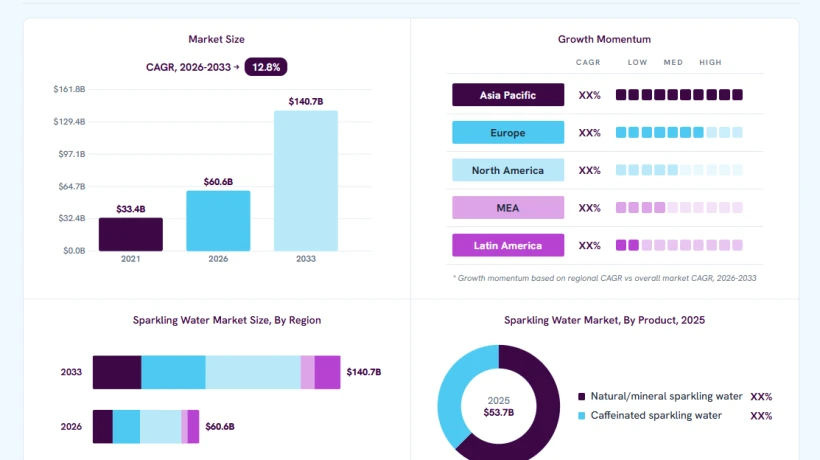Click the XX% value in Europe row
820x460 pixels.
pyautogui.click(x=589, y=133)
